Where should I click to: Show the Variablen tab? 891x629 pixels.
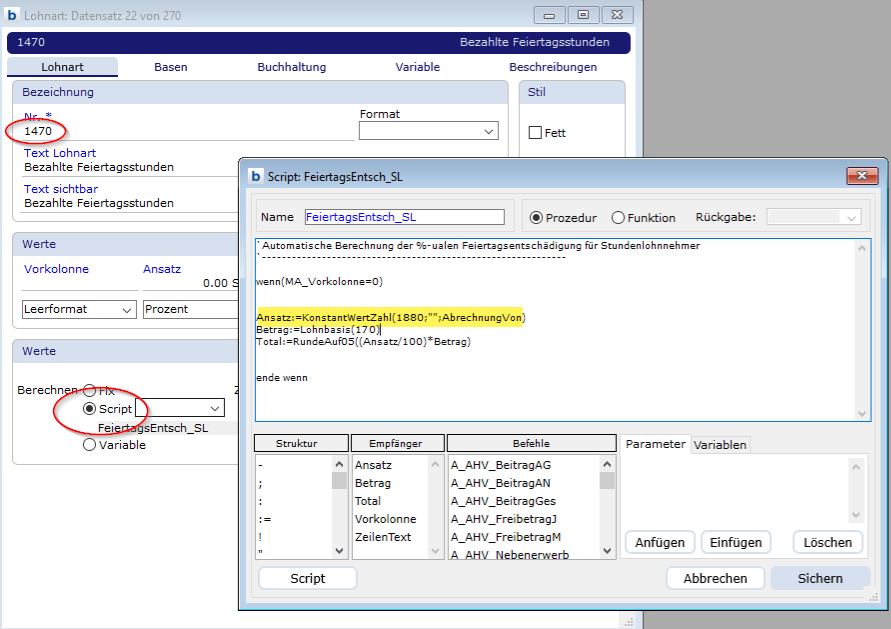point(720,445)
